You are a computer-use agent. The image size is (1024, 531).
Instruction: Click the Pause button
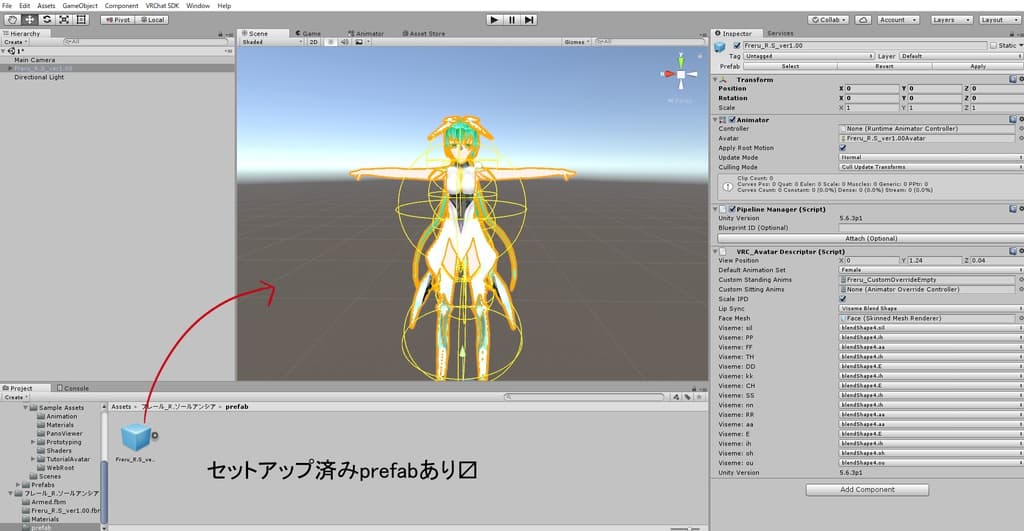pyautogui.click(x=512, y=19)
